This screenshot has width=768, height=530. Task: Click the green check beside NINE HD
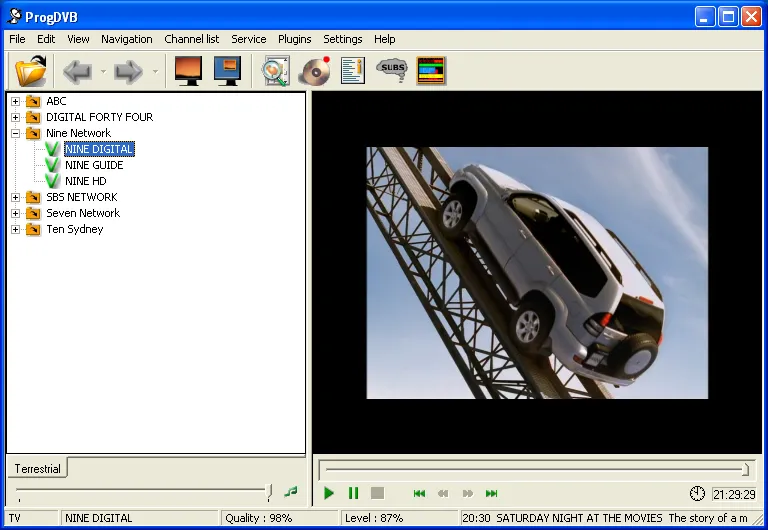(52, 181)
